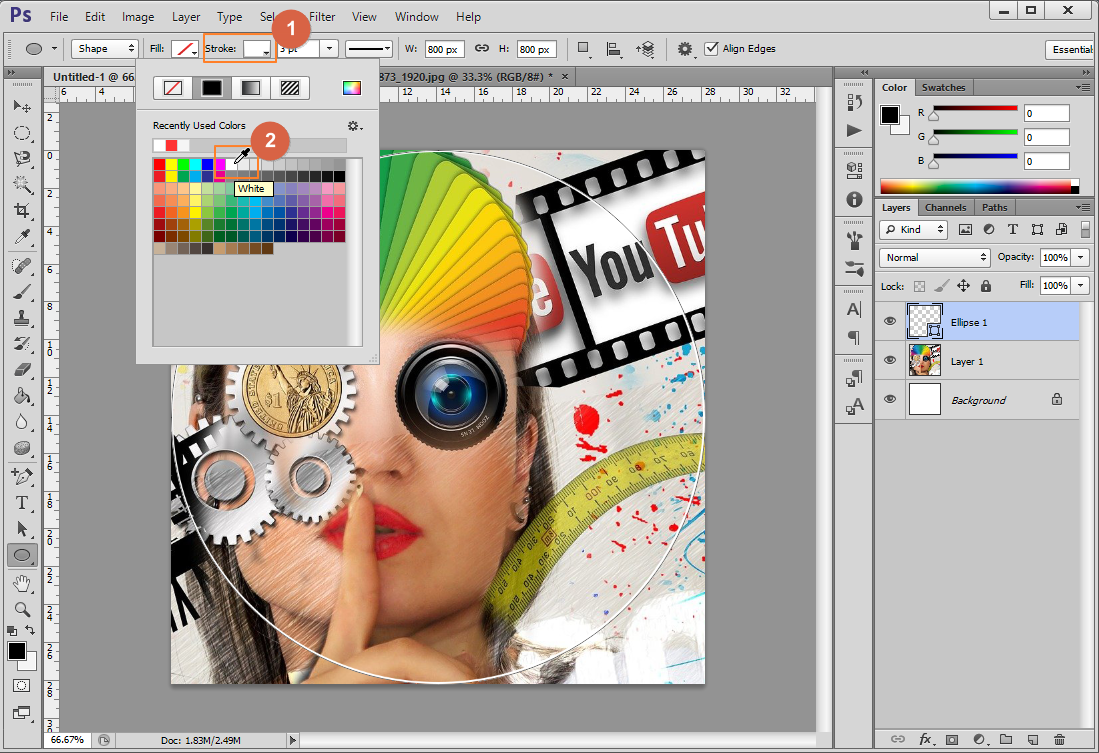Hide the Layer 1 layer
Viewport: 1099px width, 753px height.
coord(889,360)
